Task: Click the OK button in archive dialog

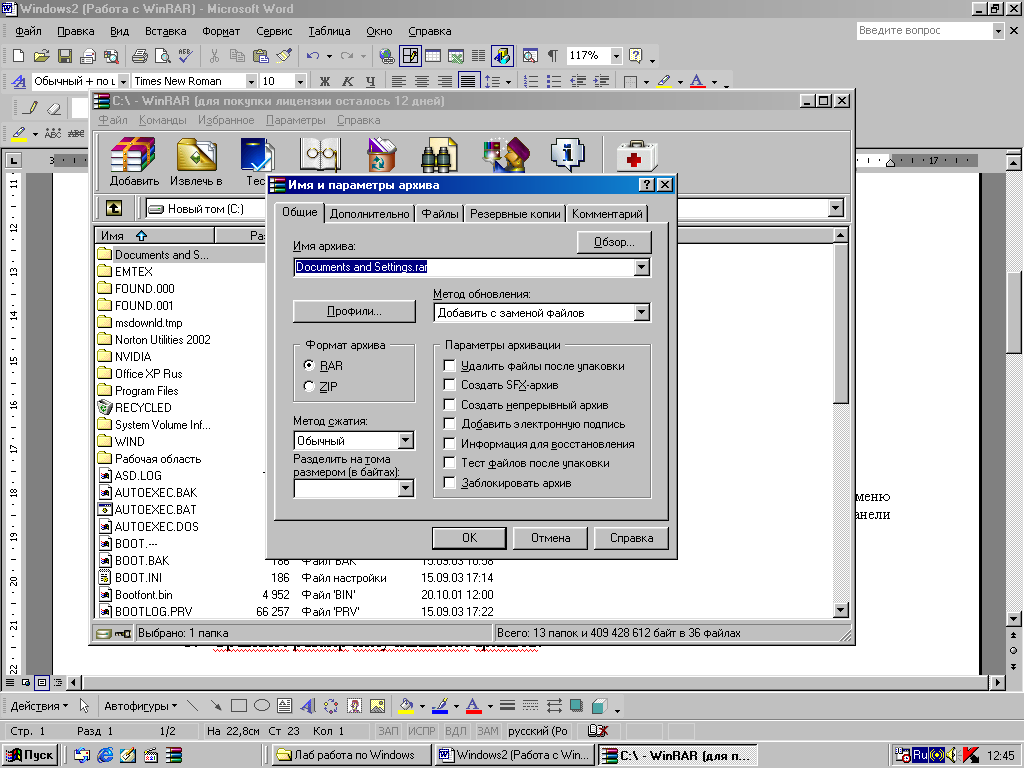Action: (x=469, y=537)
